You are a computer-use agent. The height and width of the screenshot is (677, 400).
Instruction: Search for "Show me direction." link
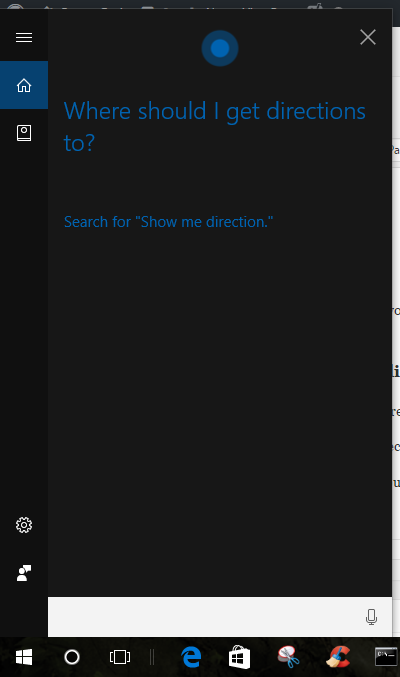168,222
